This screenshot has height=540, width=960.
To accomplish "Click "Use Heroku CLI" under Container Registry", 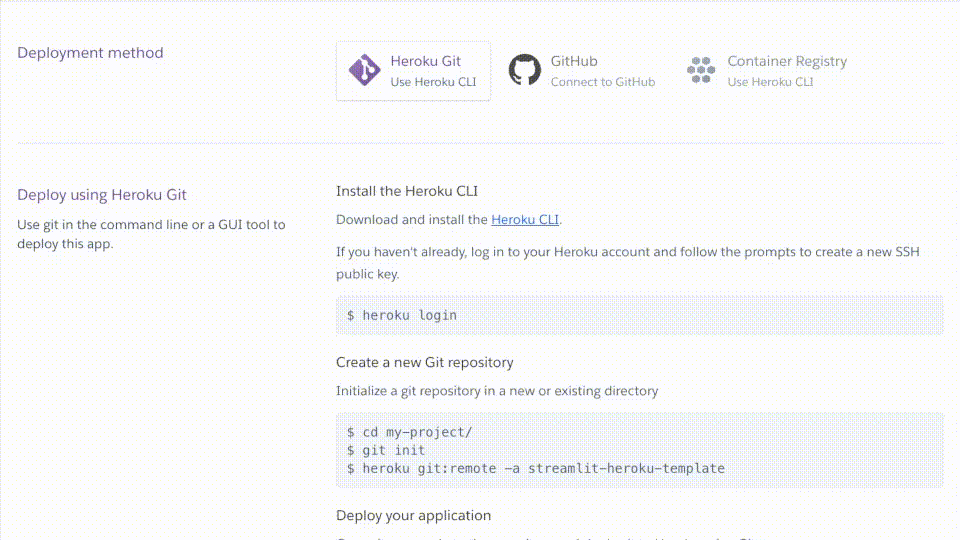I will (x=770, y=82).
